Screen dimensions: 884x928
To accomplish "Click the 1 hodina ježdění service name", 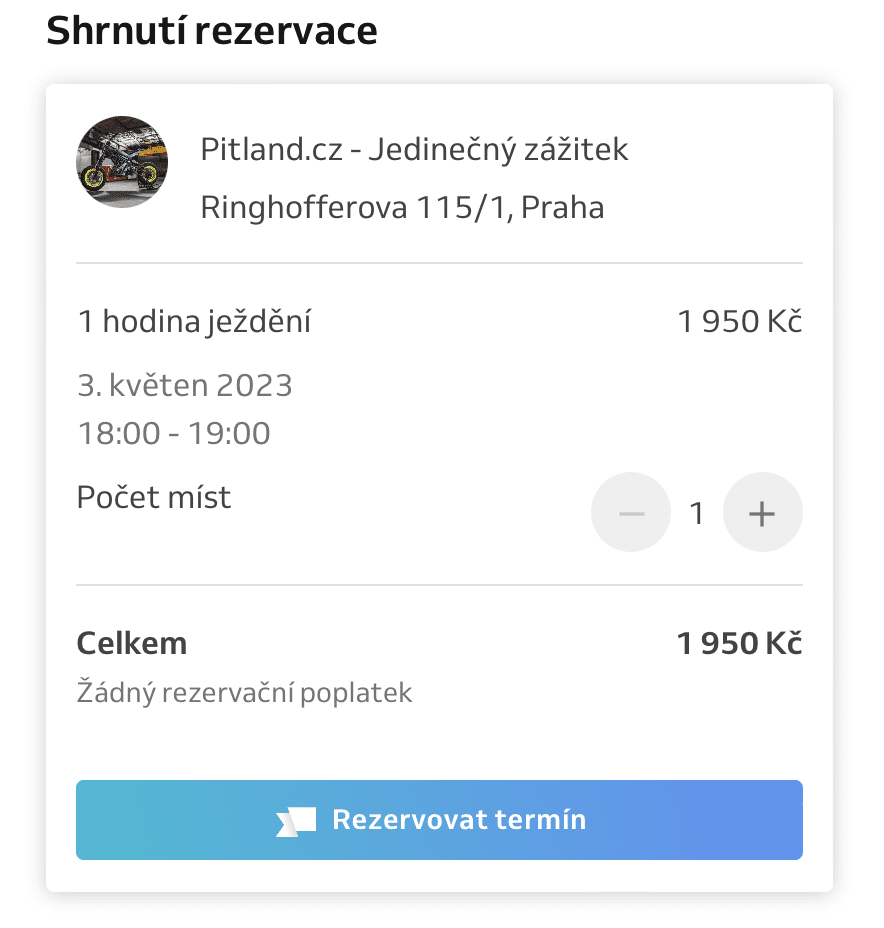I will [x=194, y=322].
